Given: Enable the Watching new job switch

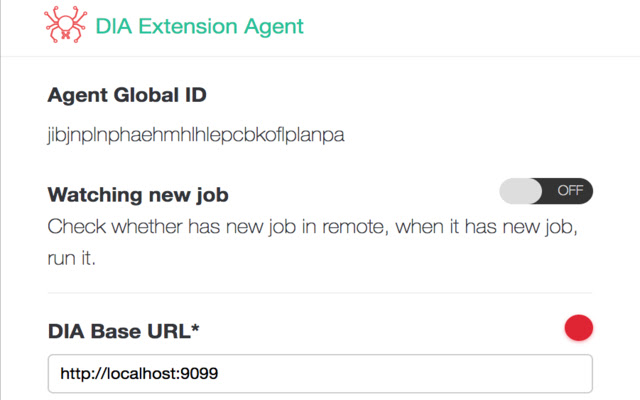Looking at the screenshot, I should pos(546,191).
